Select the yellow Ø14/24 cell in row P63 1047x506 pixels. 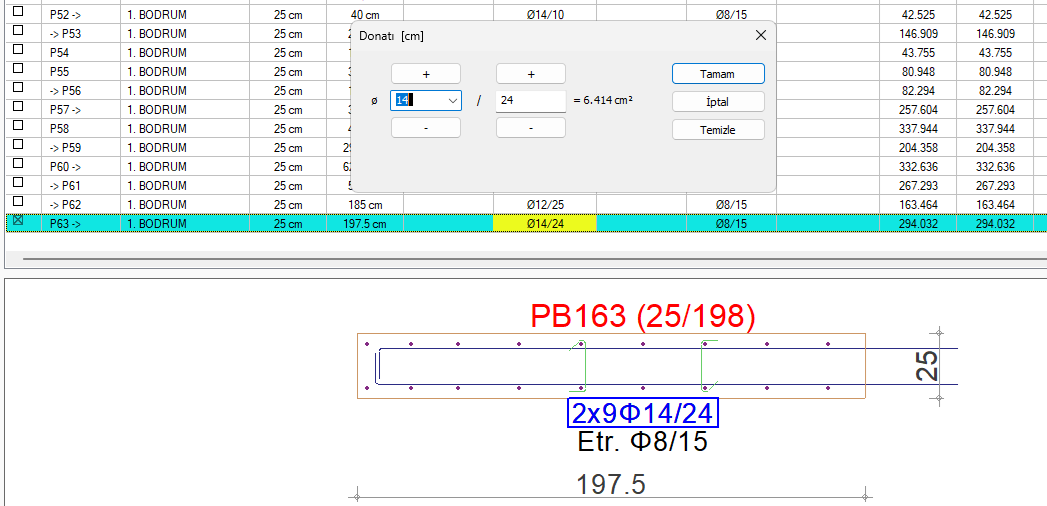coord(544,224)
